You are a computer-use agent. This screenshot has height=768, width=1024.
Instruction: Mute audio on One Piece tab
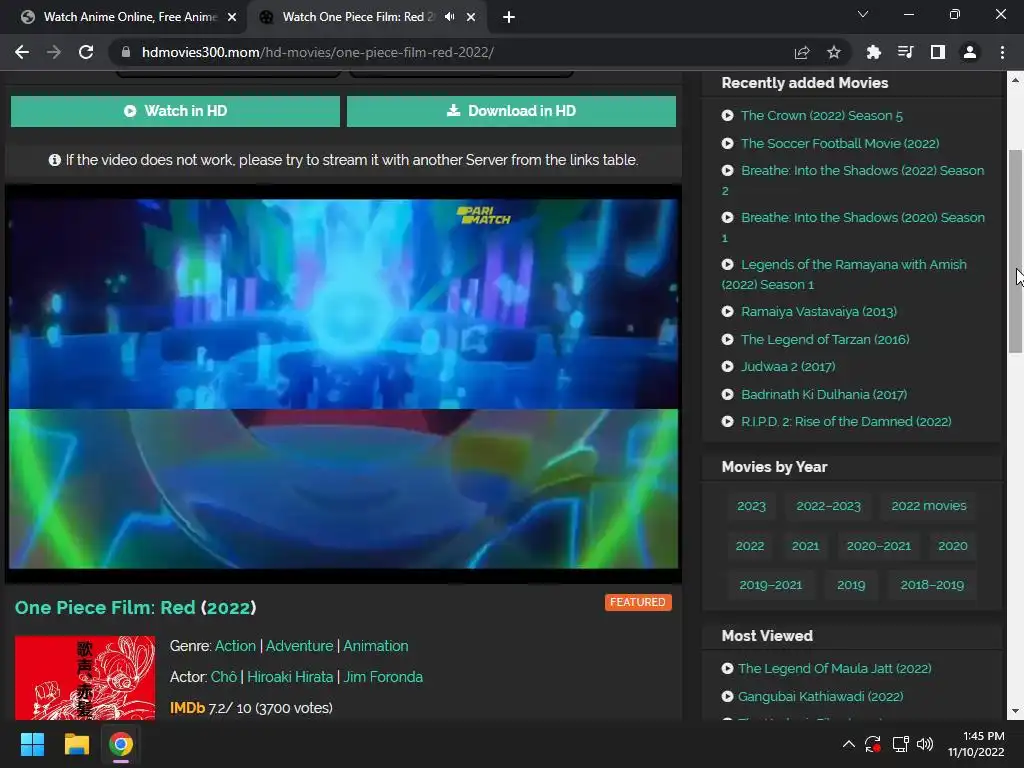click(449, 17)
